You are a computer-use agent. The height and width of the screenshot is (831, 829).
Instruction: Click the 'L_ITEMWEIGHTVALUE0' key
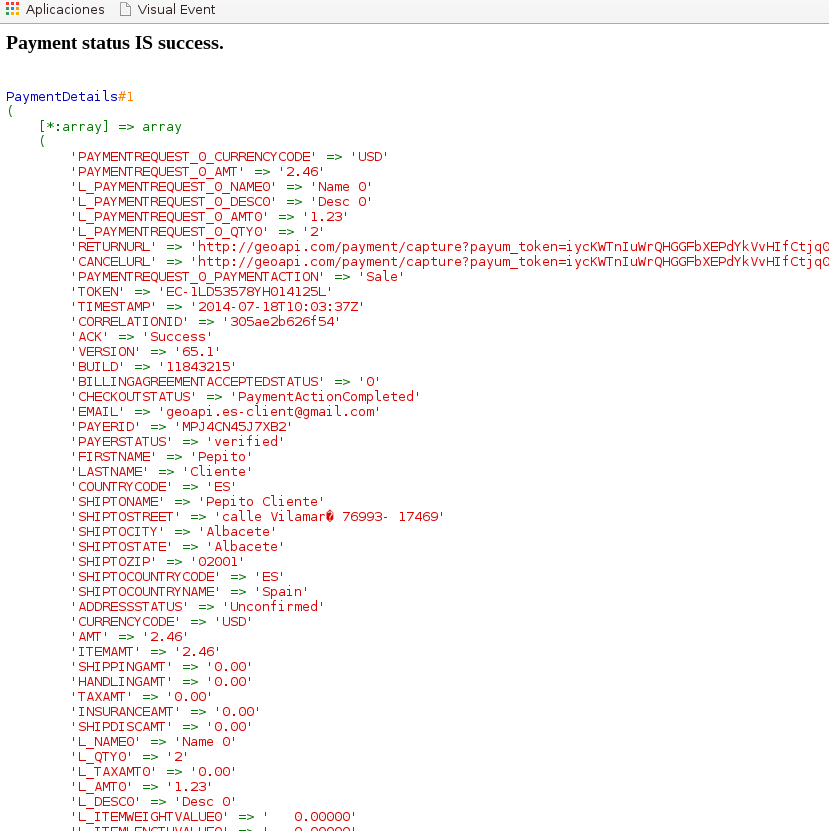click(149, 817)
